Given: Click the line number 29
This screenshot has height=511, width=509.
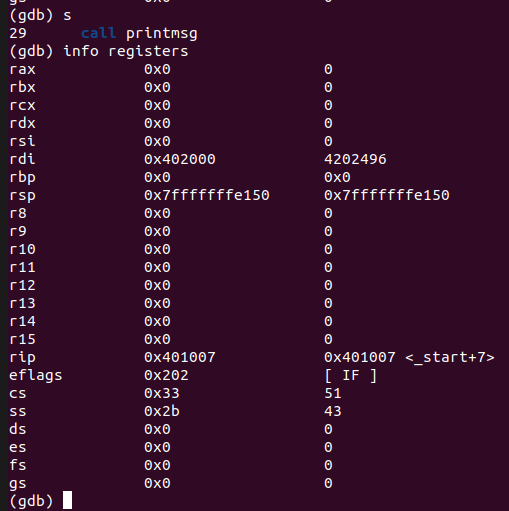Looking at the screenshot, I should pos(18,33).
